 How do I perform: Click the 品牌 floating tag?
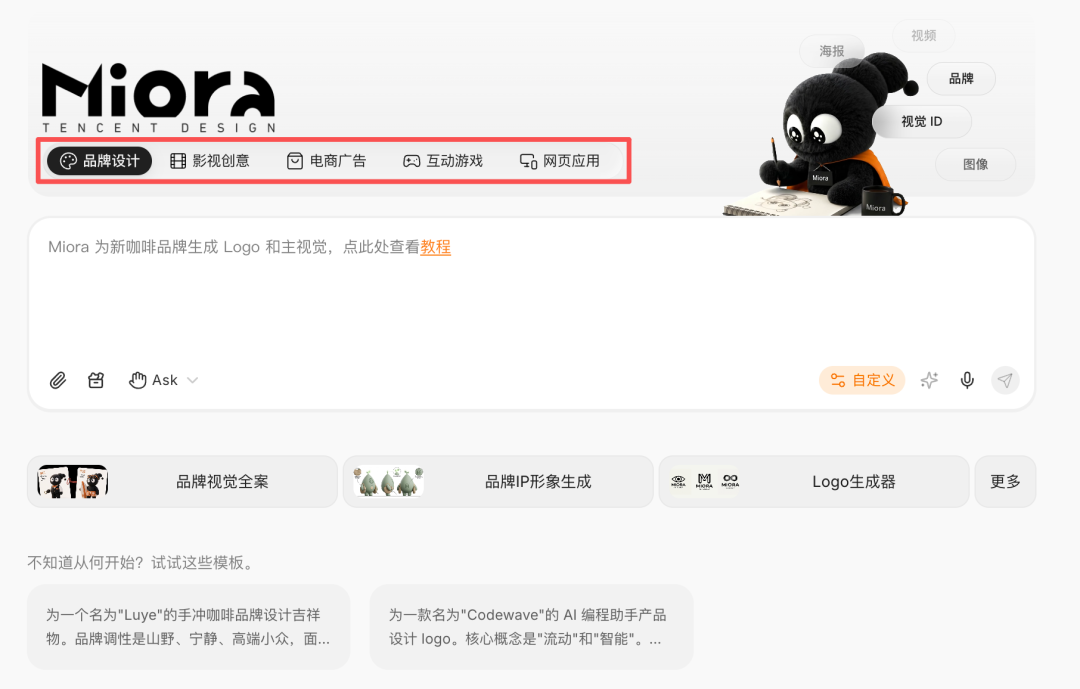(x=961, y=79)
